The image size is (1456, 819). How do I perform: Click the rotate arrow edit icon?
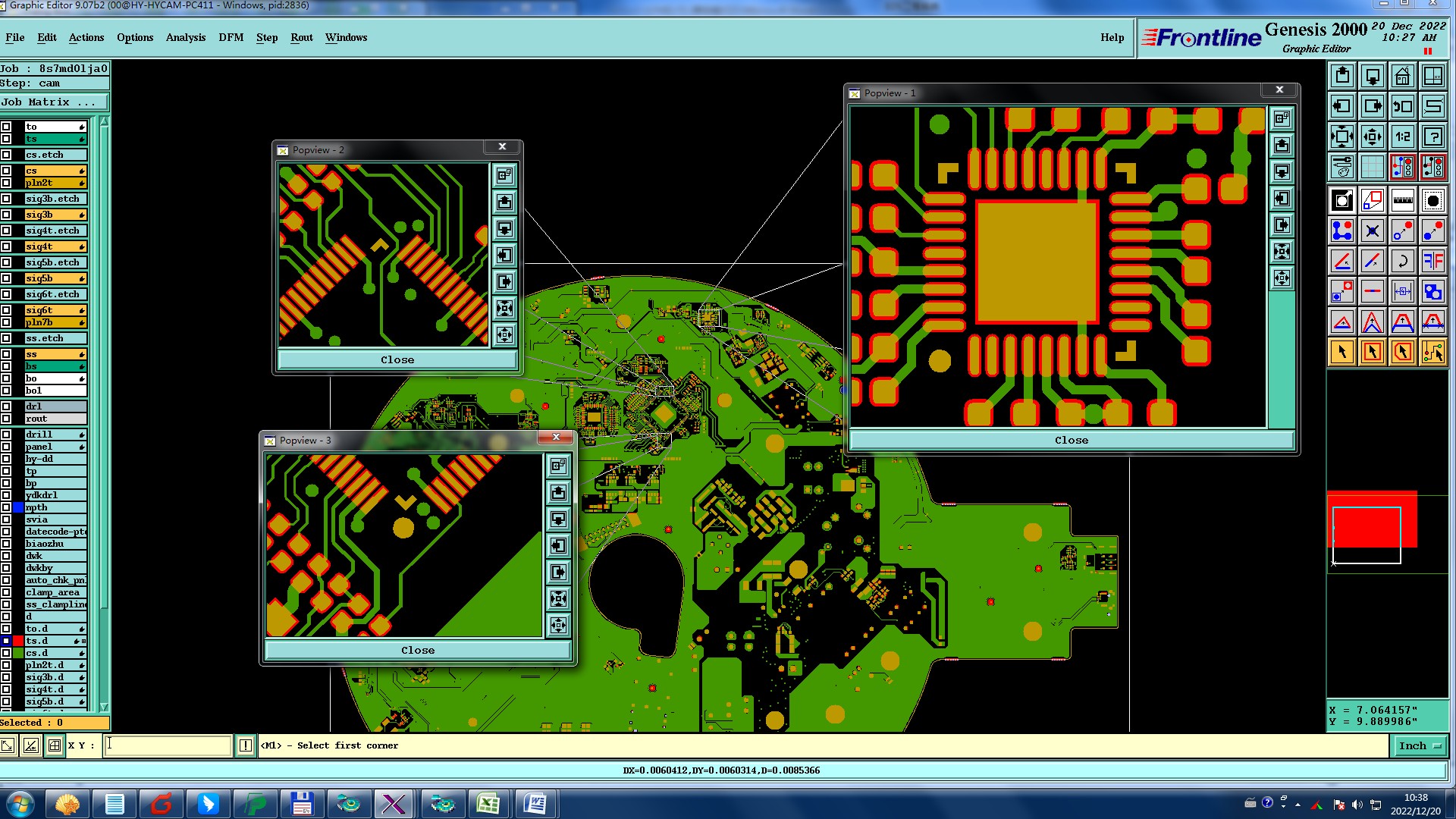(x=1402, y=262)
